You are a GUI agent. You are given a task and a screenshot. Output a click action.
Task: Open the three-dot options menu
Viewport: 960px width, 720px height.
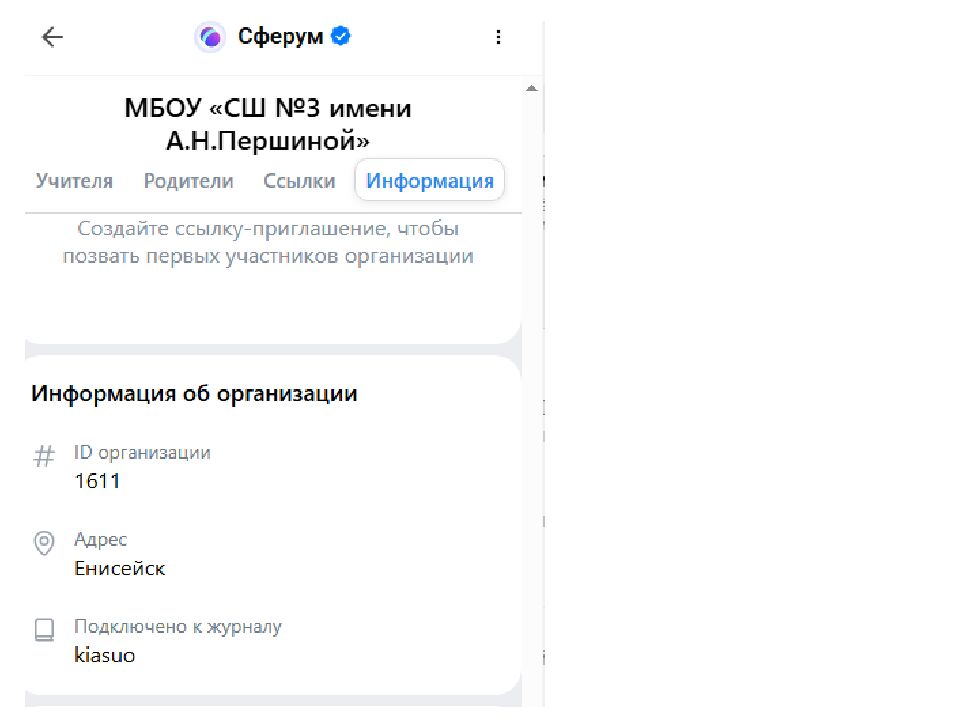(498, 36)
